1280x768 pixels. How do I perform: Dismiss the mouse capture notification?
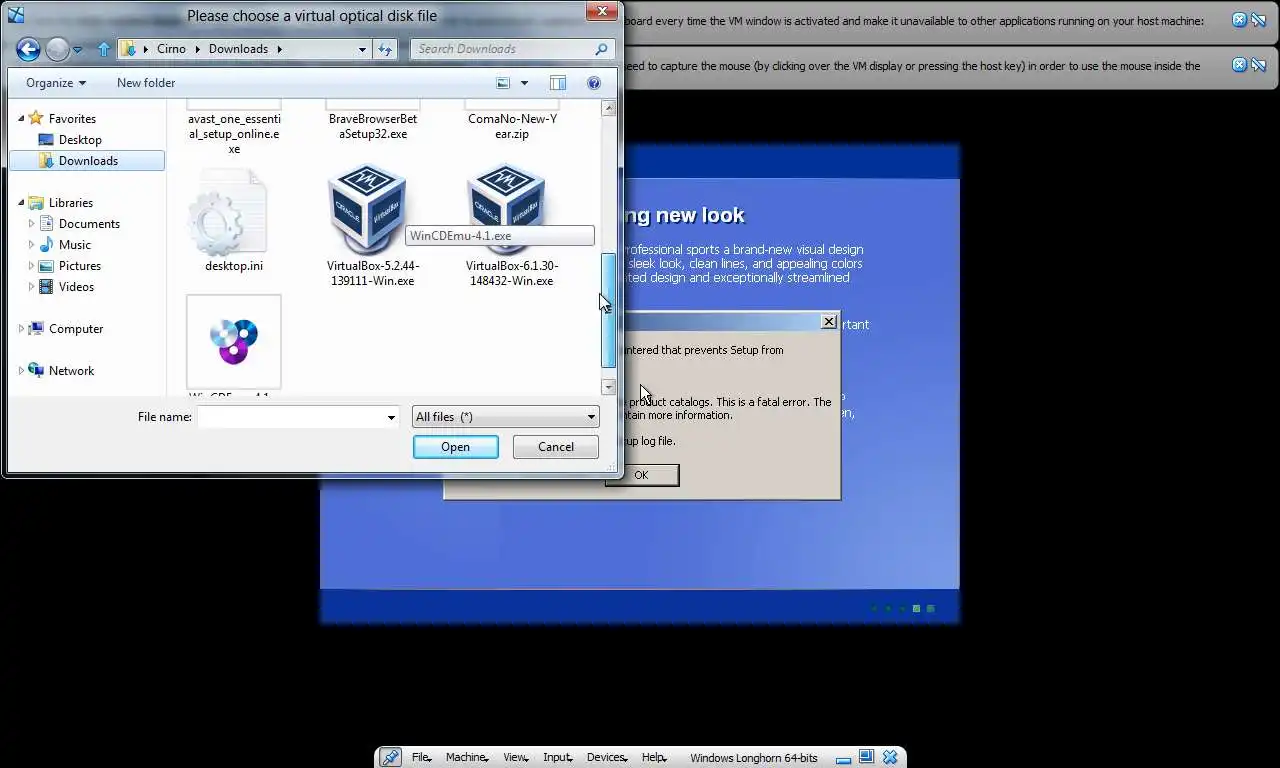coord(1240,65)
